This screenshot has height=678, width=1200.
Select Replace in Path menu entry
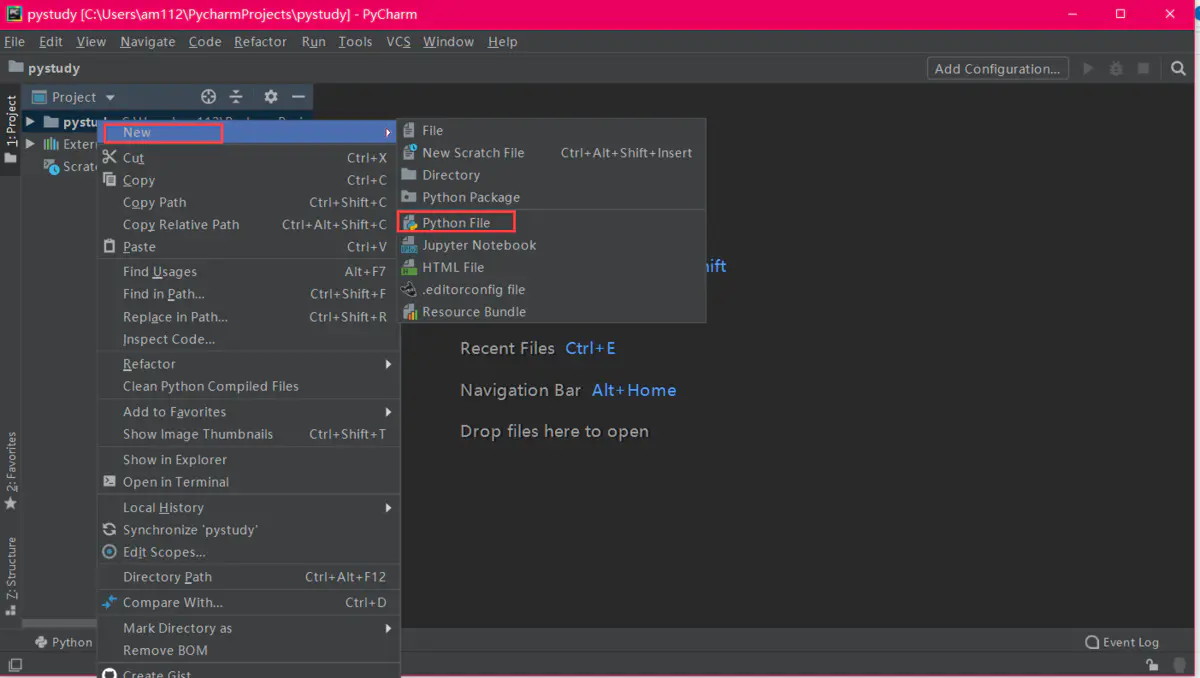(x=175, y=317)
